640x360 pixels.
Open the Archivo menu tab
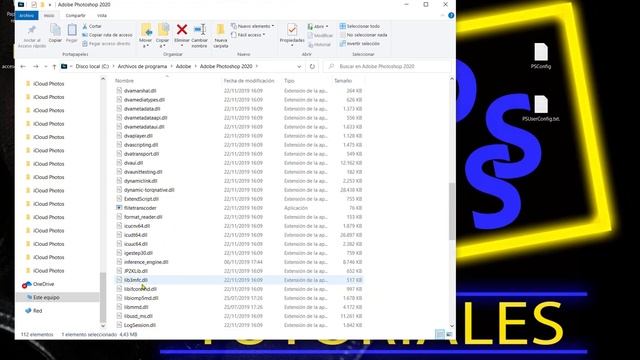pos(27,16)
